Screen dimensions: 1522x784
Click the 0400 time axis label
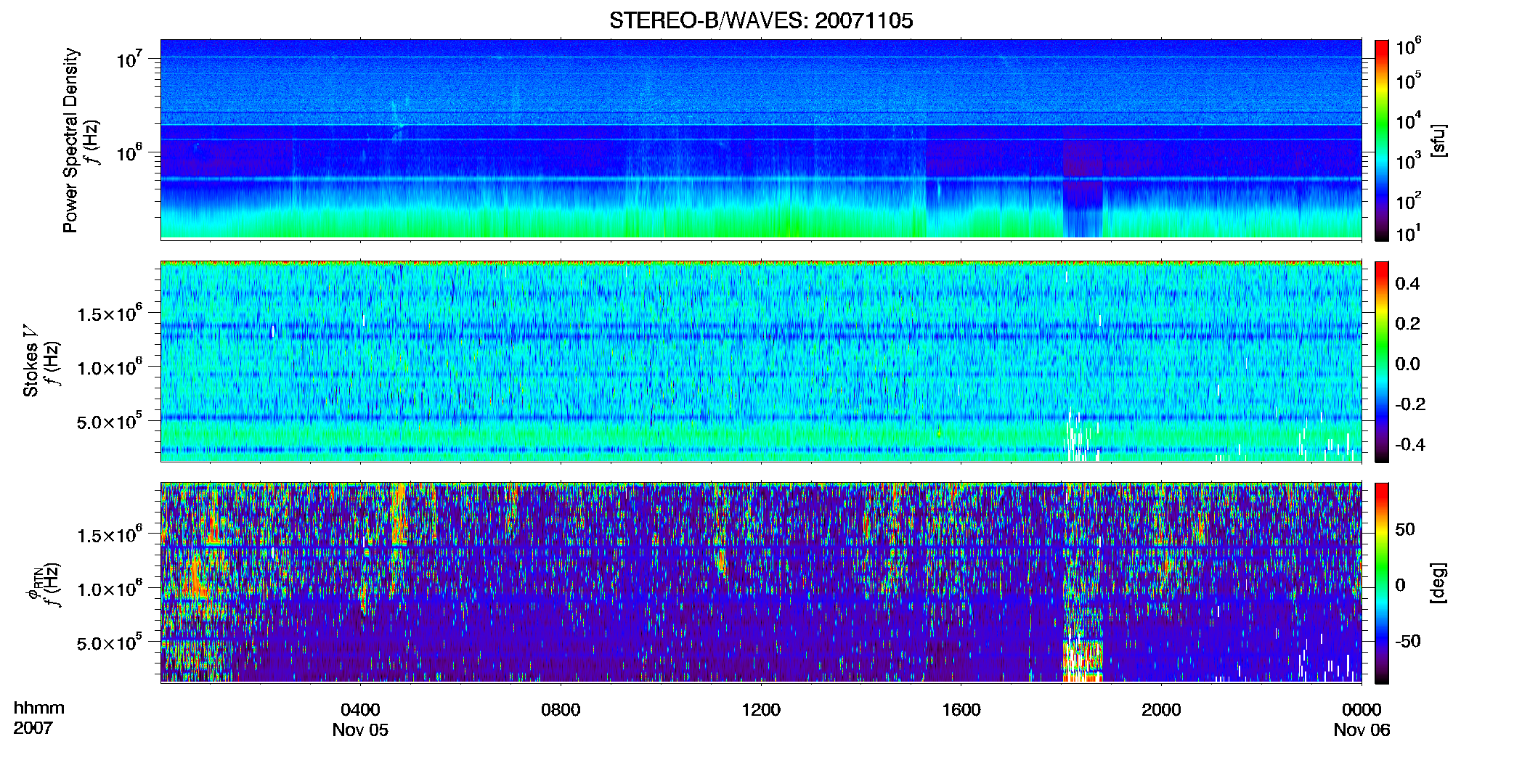coord(360,710)
